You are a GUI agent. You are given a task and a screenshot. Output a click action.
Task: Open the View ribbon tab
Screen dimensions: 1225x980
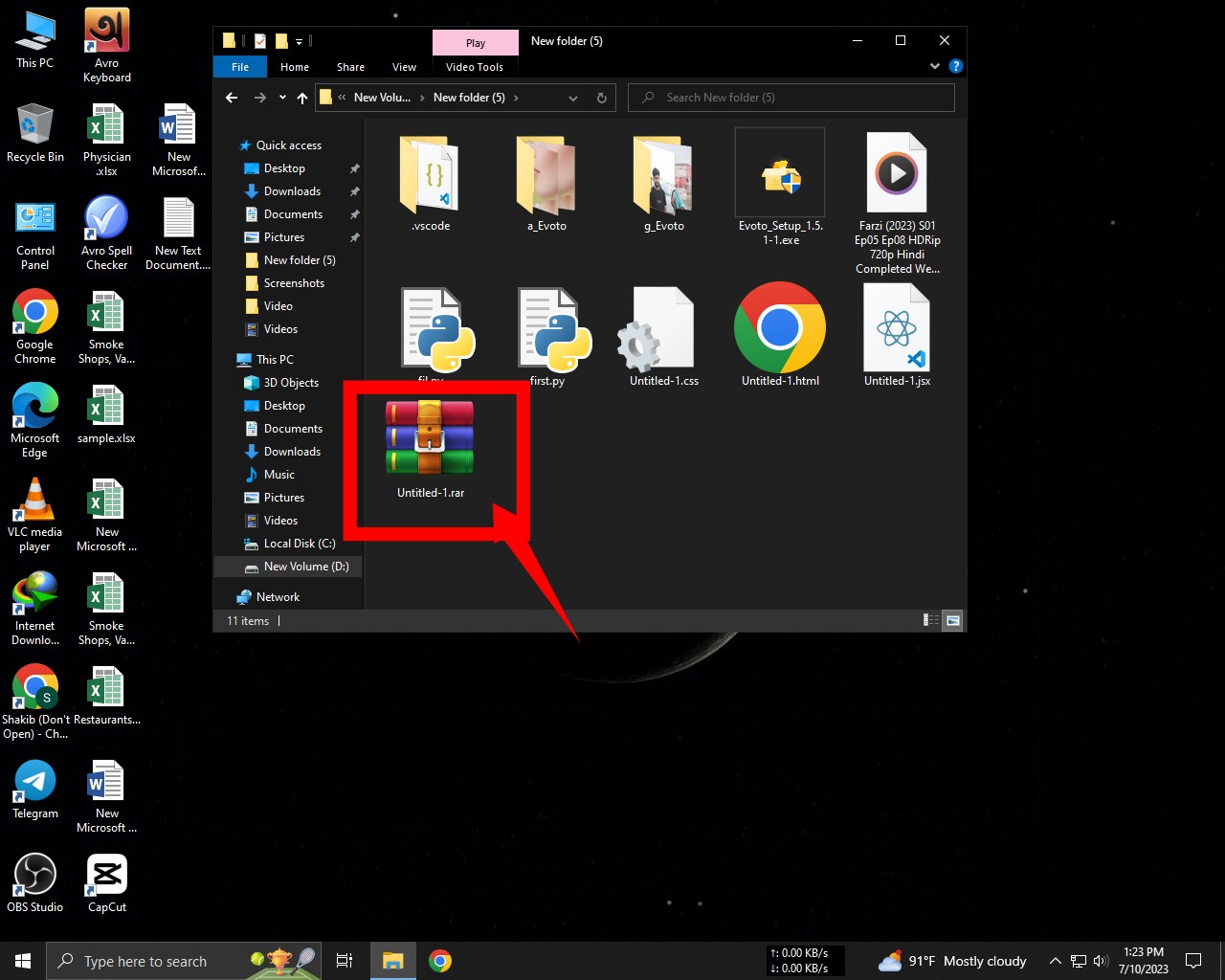tap(404, 67)
